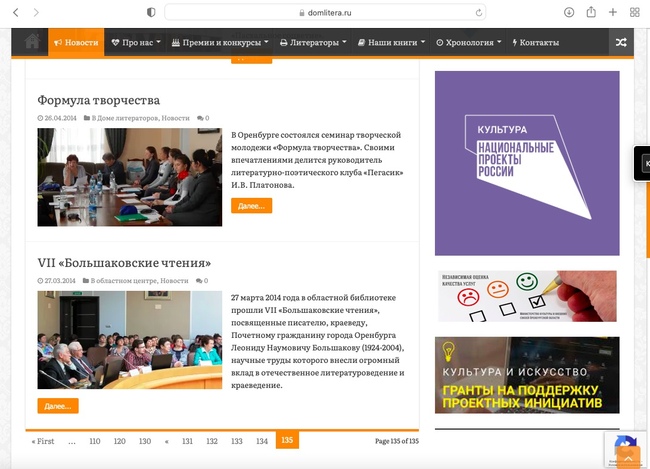Click the Формула творчества seminar thumbnail
Image resolution: width=650 pixels, height=469 pixels.
click(x=129, y=177)
